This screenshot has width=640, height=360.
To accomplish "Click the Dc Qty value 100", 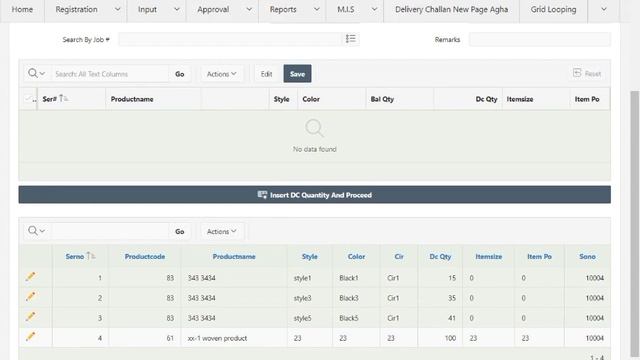I will (x=450, y=338).
